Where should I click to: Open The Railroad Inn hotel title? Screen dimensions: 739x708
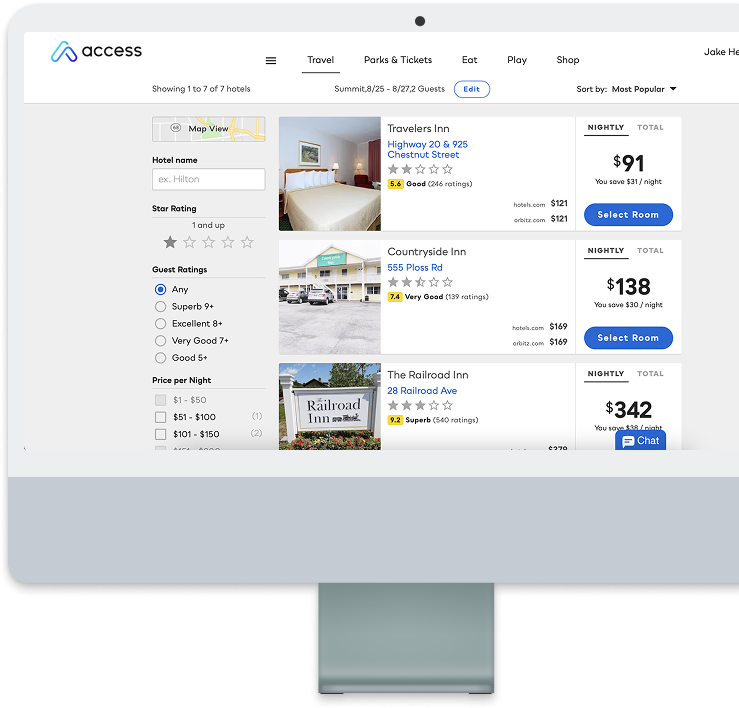pyautogui.click(x=427, y=375)
